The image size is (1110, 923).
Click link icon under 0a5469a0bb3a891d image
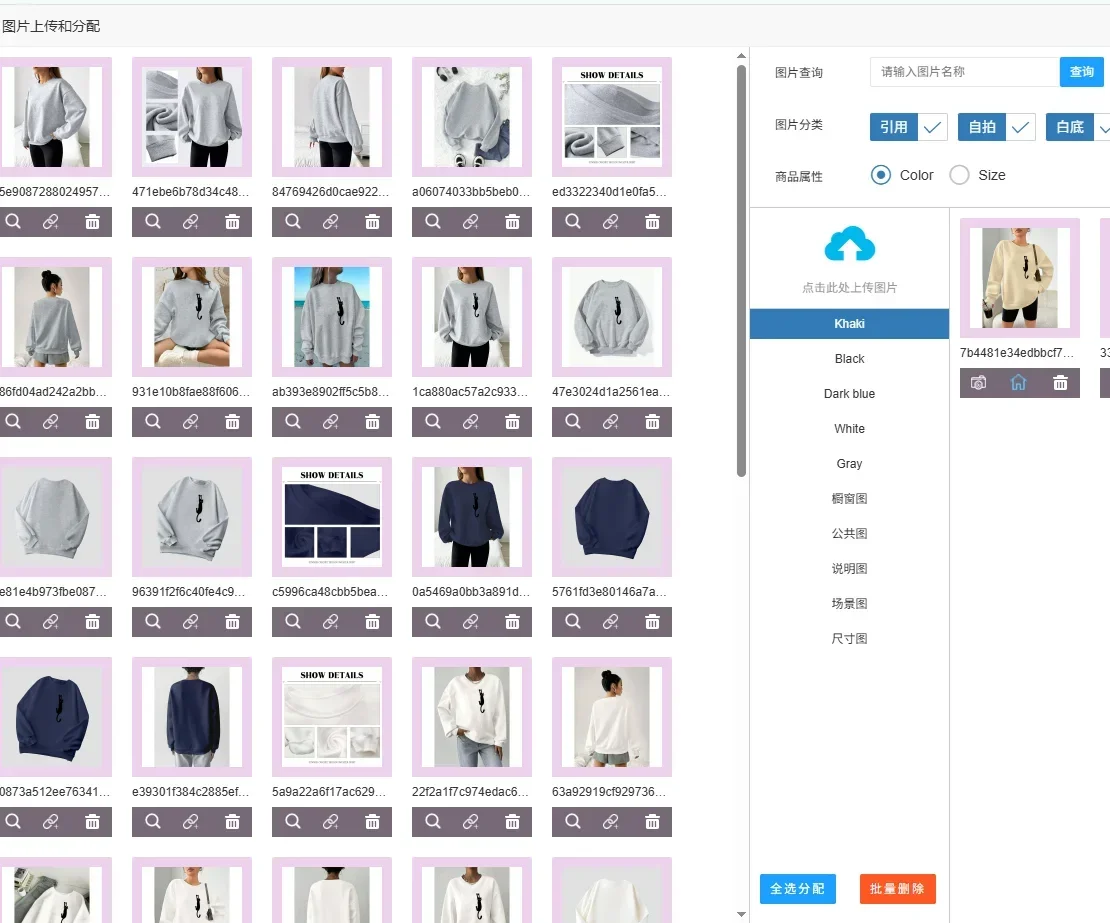pyautogui.click(x=471, y=621)
